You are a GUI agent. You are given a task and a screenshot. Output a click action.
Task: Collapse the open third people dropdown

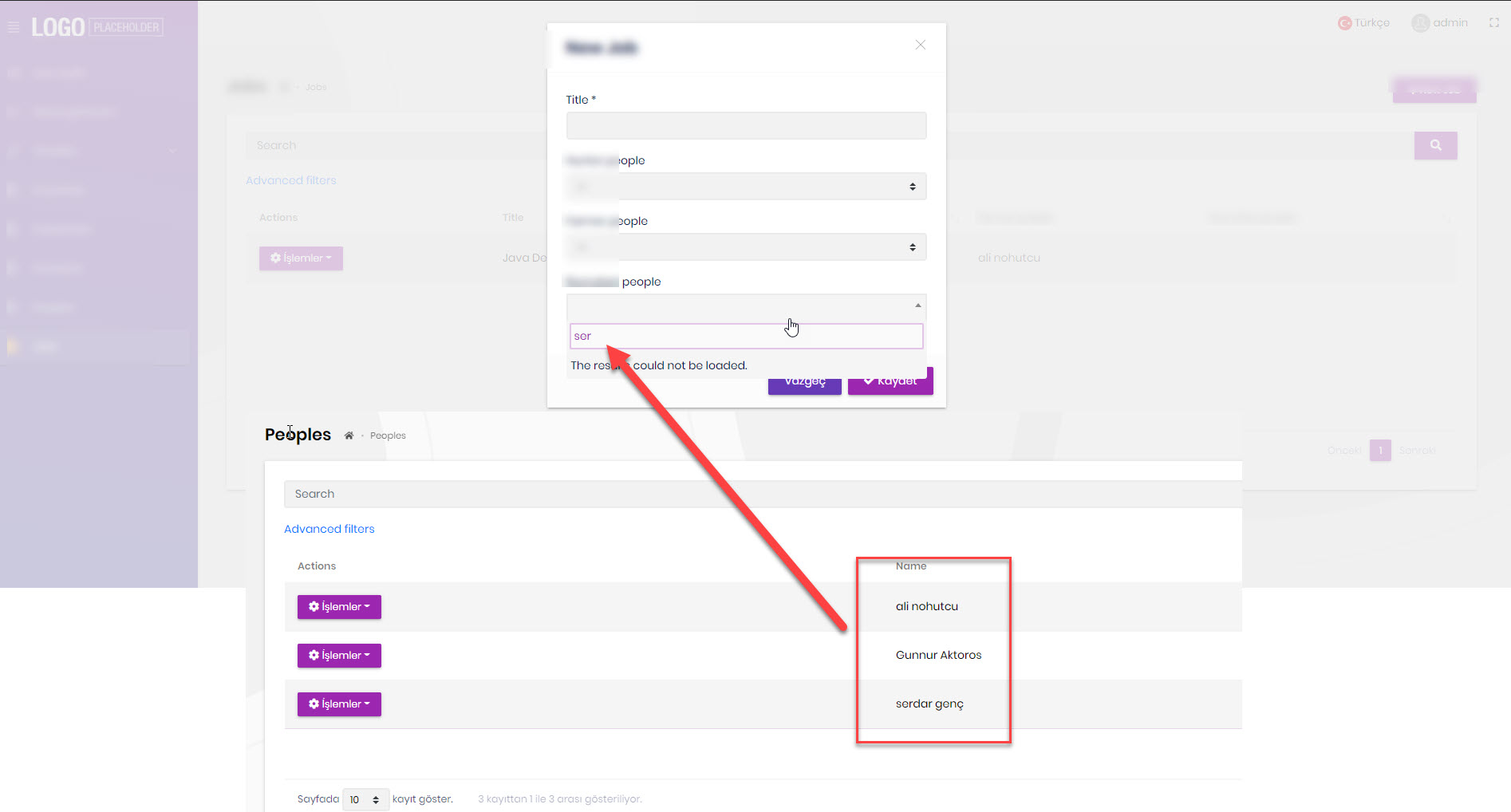point(746,306)
